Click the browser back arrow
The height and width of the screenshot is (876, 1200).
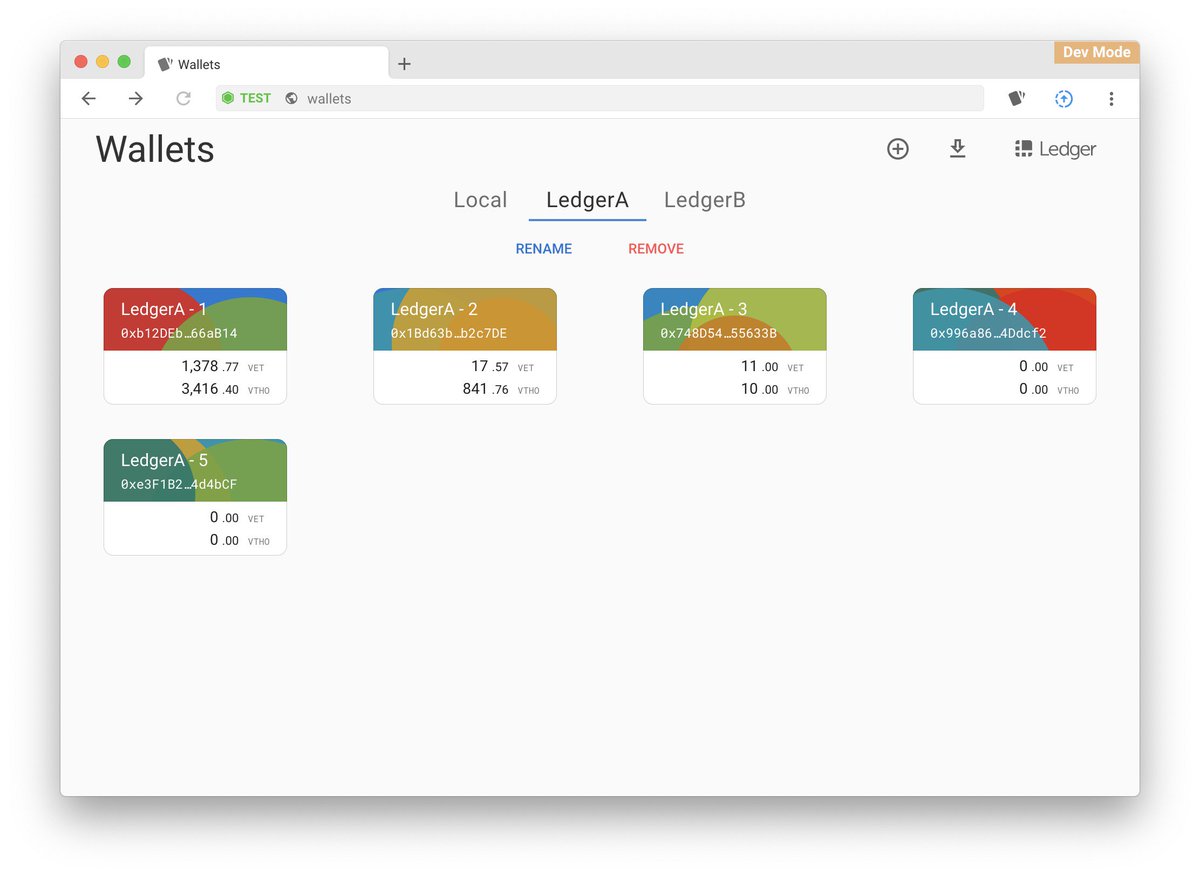coord(89,98)
